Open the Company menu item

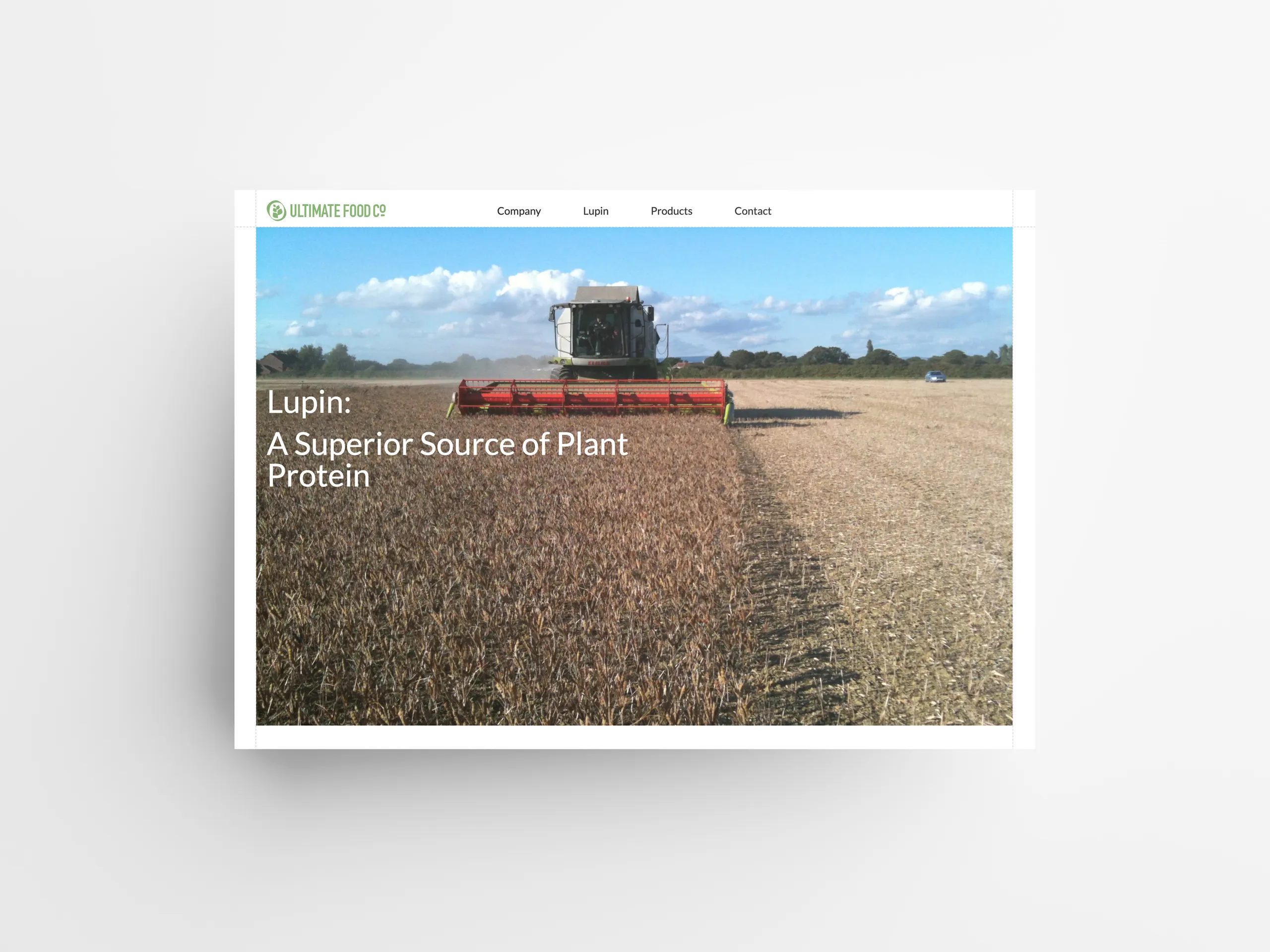(x=518, y=211)
